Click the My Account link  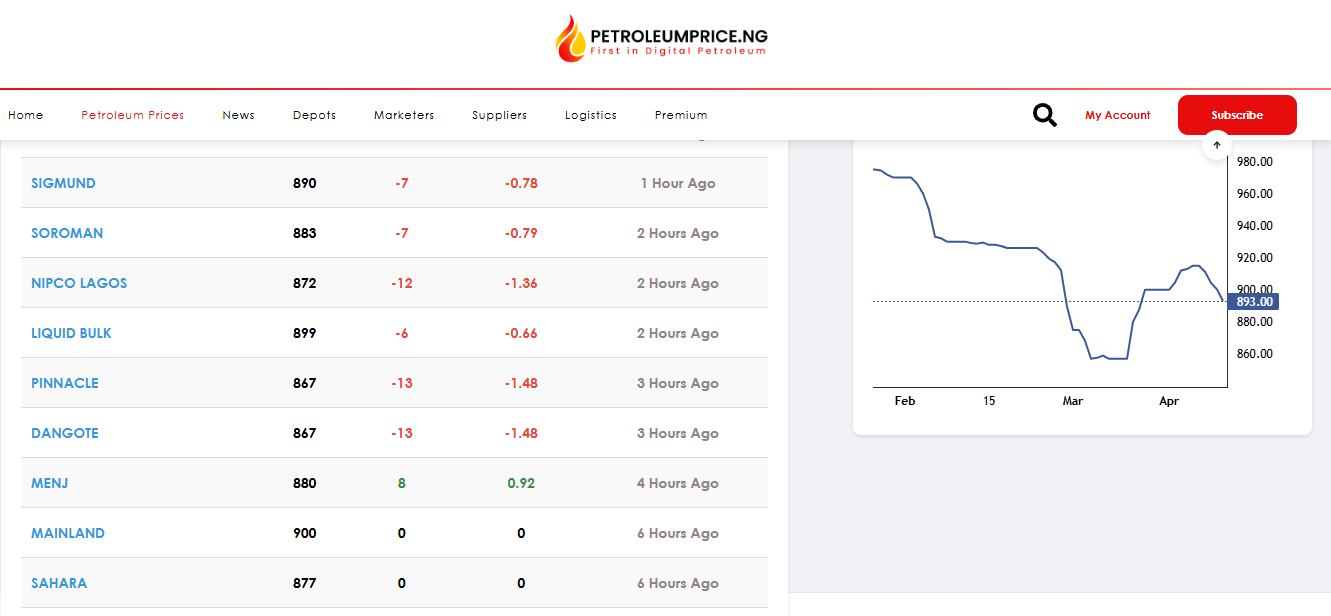point(1117,115)
